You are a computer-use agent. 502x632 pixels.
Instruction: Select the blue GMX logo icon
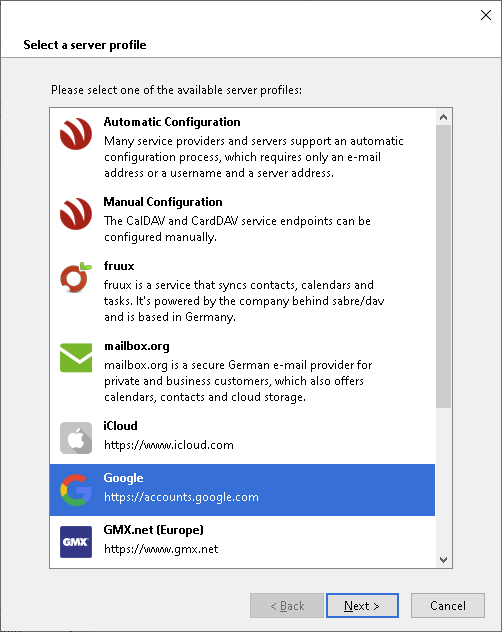(x=76, y=542)
